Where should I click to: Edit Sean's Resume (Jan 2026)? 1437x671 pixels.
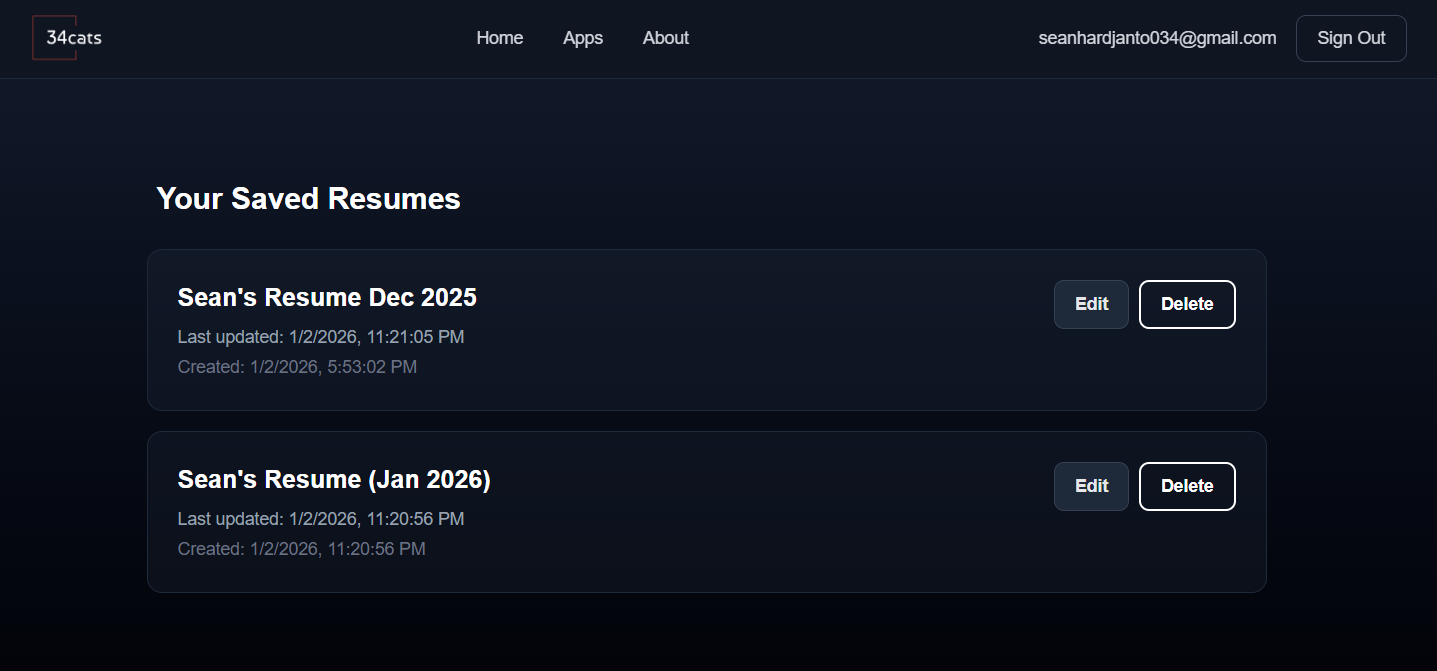tap(1091, 486)
